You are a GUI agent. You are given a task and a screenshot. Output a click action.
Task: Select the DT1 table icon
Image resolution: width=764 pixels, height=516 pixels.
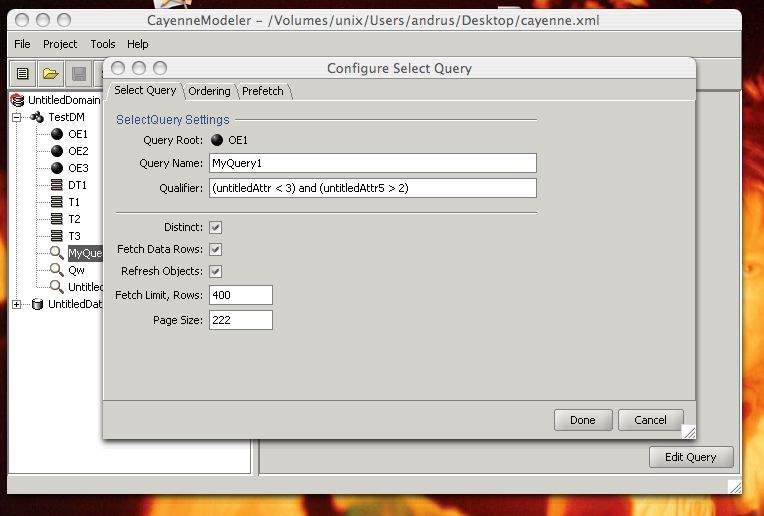(x=57, y=185)
